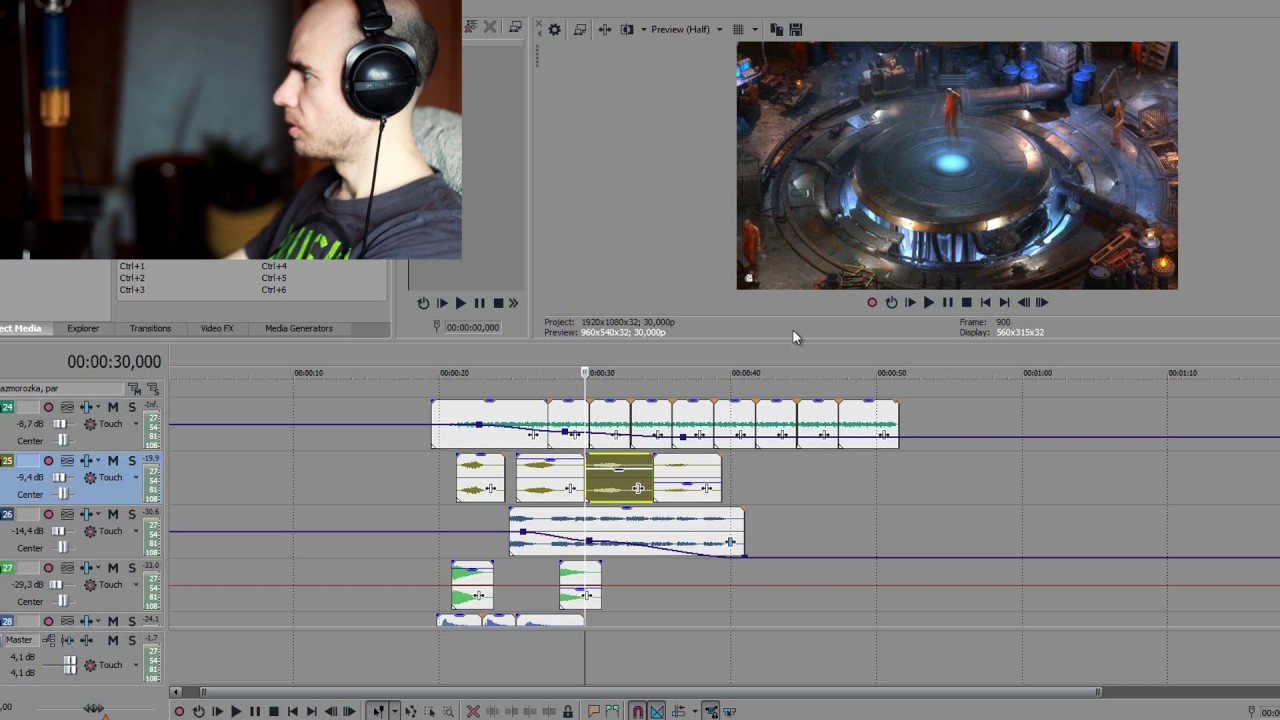Select Zoom Edit Tool in bottom toolbar
This screenshot has height=720, width=1280.
click(x=449, y=712)
